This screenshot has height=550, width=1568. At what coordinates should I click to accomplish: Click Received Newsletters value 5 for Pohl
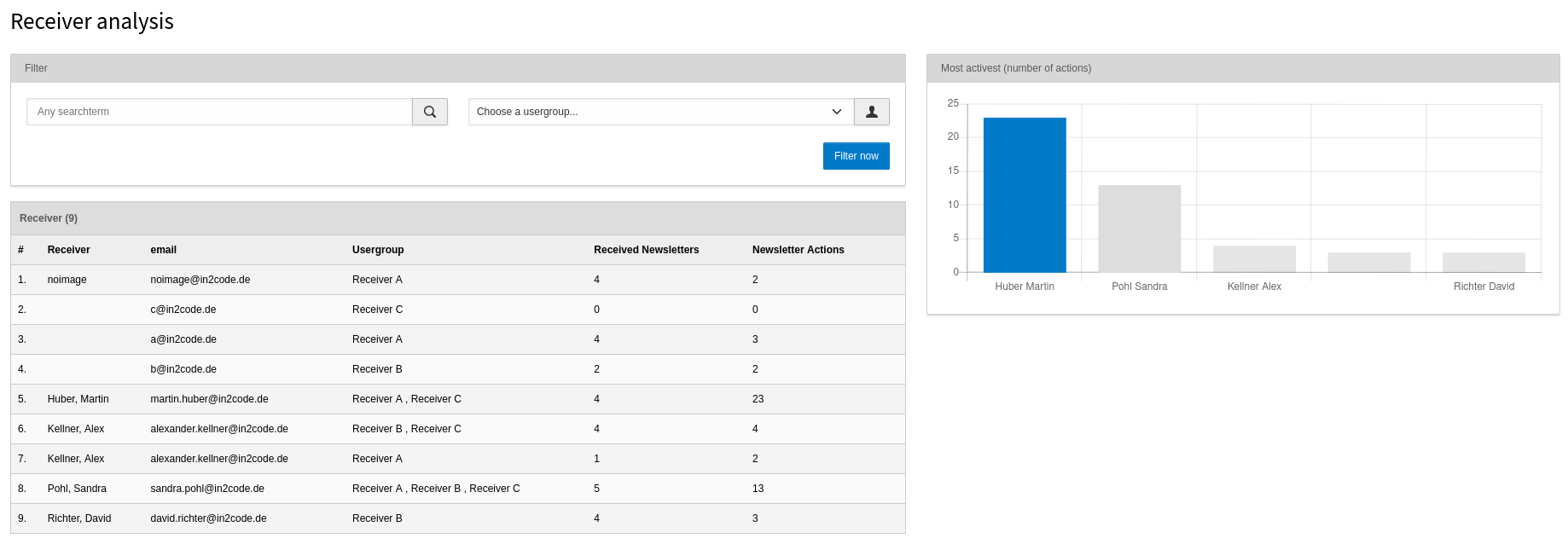tap(597, 489)
